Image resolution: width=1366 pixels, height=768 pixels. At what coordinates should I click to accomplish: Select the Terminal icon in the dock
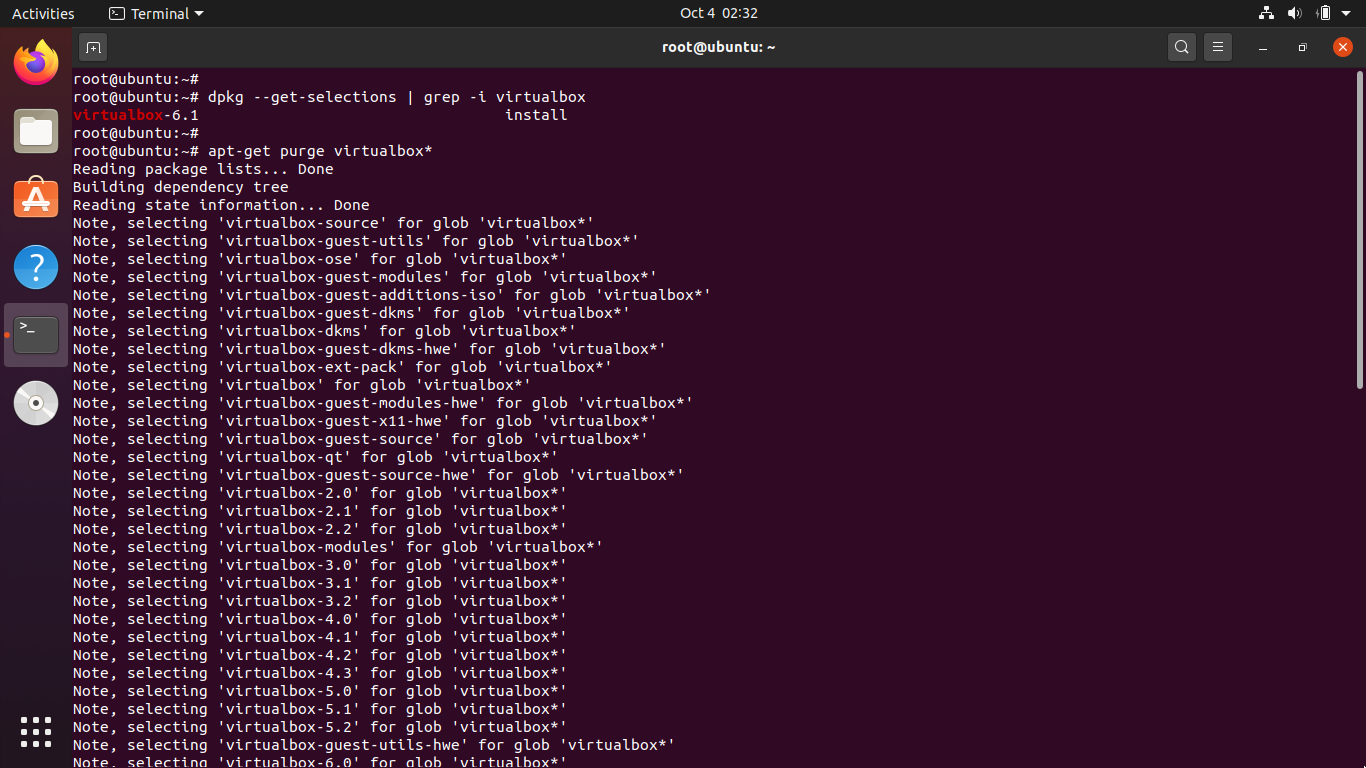point(36,335)
